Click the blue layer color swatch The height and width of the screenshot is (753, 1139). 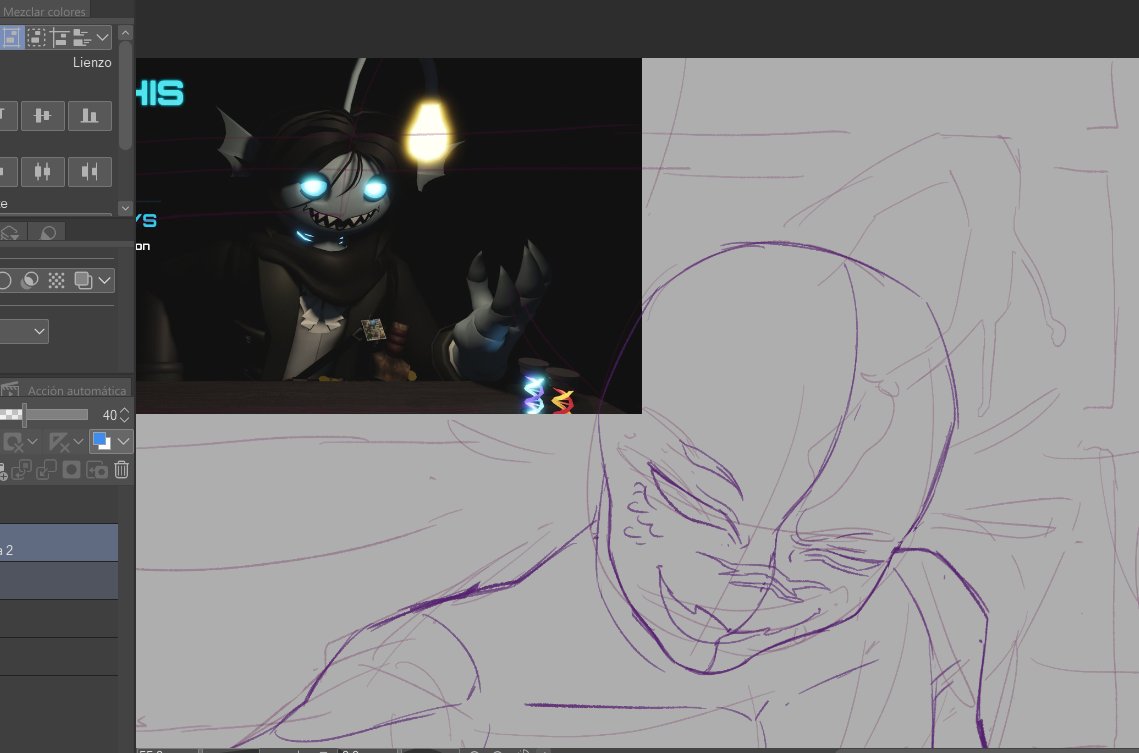click(102, 441)
